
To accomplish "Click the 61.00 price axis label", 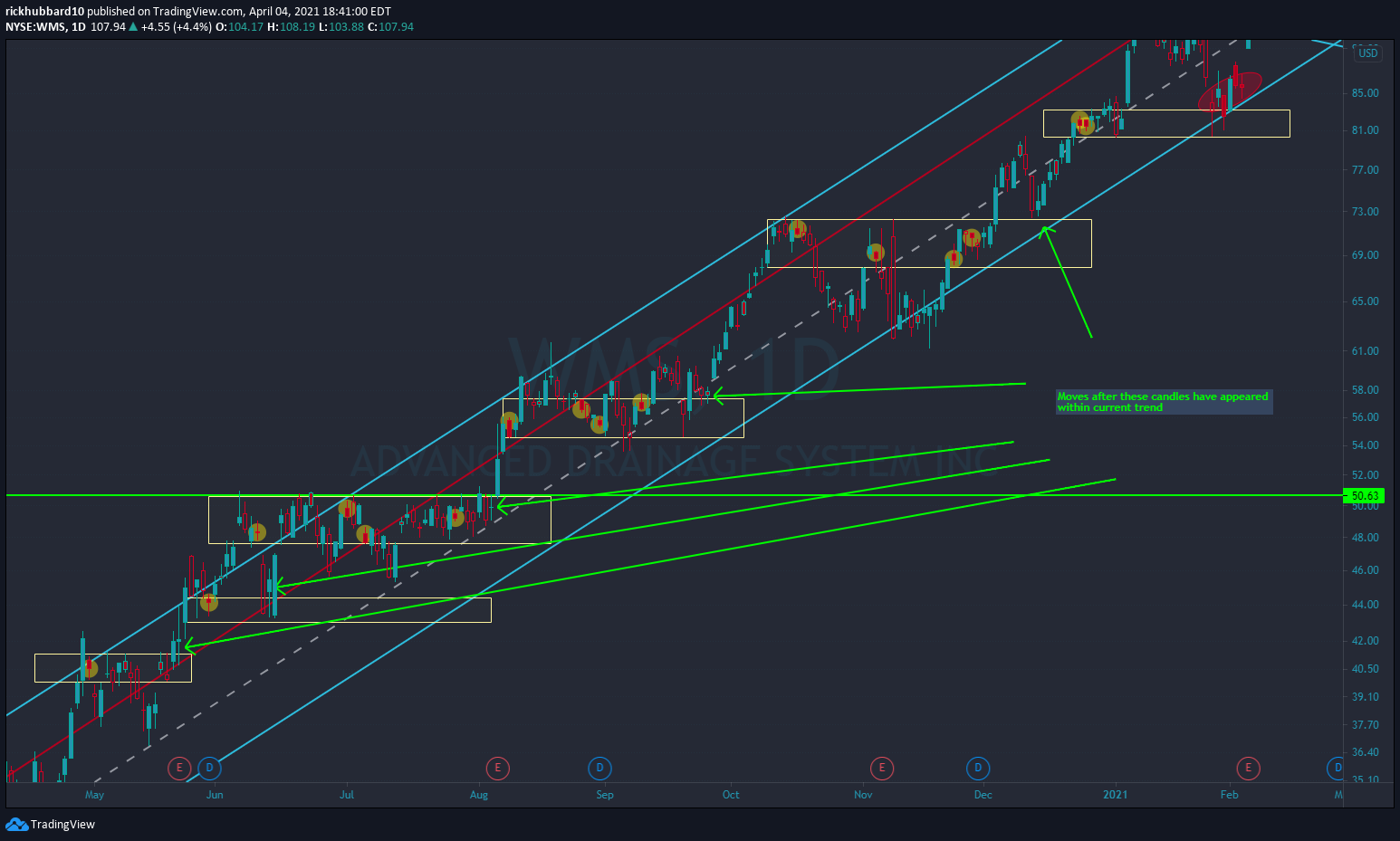I will click(x=1365, y=351).
